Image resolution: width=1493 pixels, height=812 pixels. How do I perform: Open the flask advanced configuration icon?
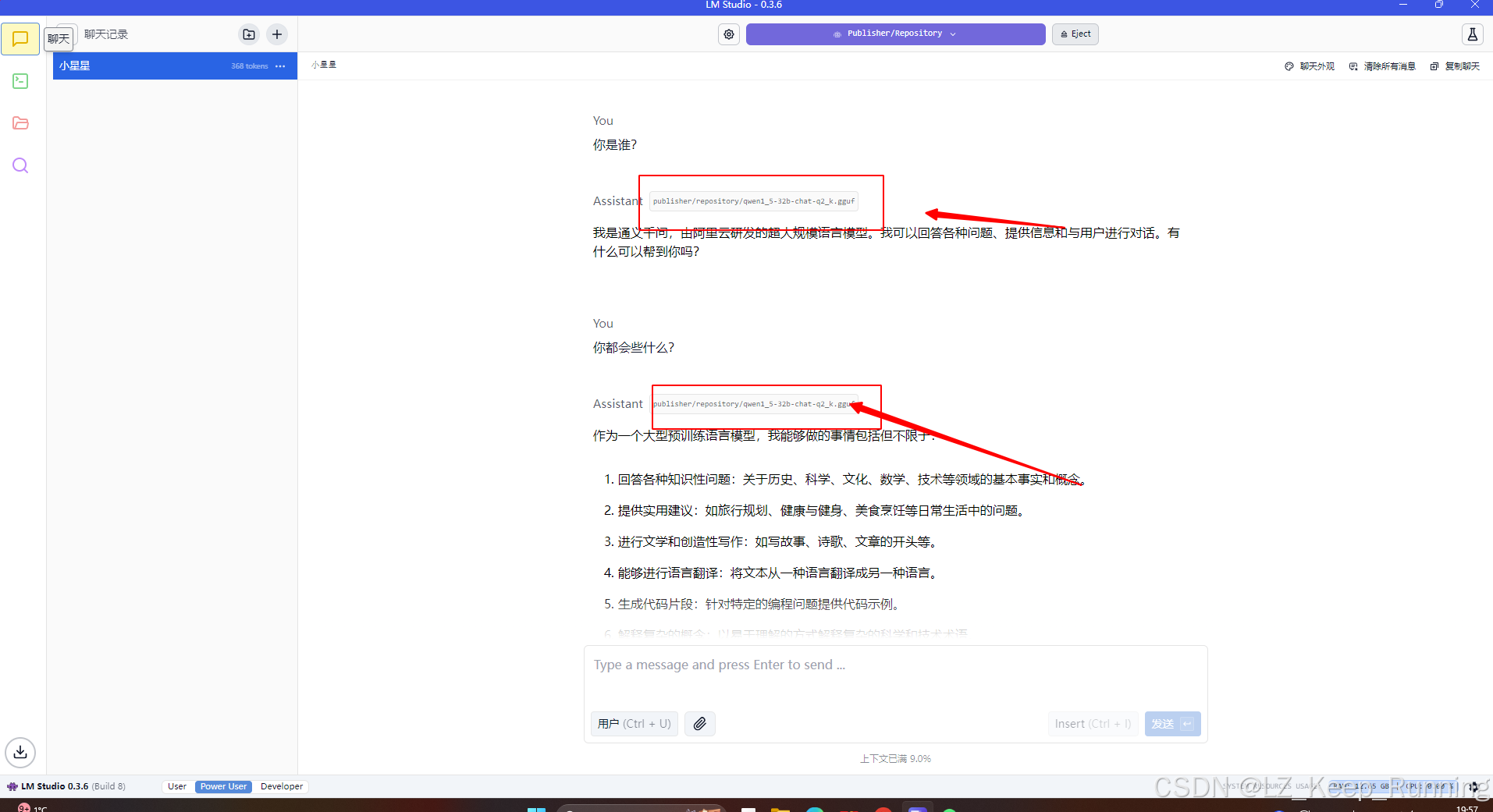1472,34
